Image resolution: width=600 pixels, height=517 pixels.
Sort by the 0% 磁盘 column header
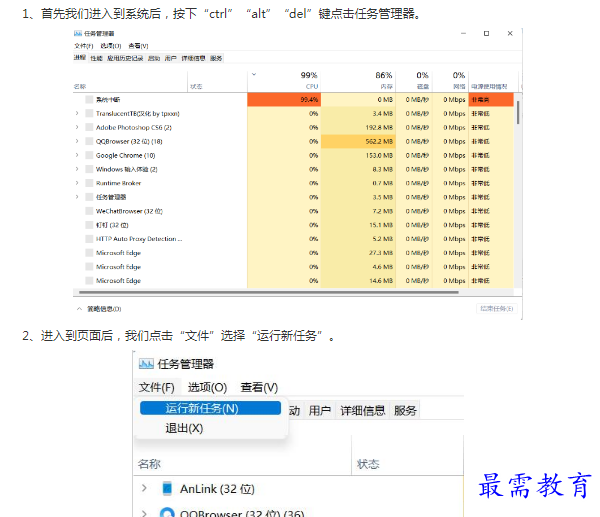[414, 81]
